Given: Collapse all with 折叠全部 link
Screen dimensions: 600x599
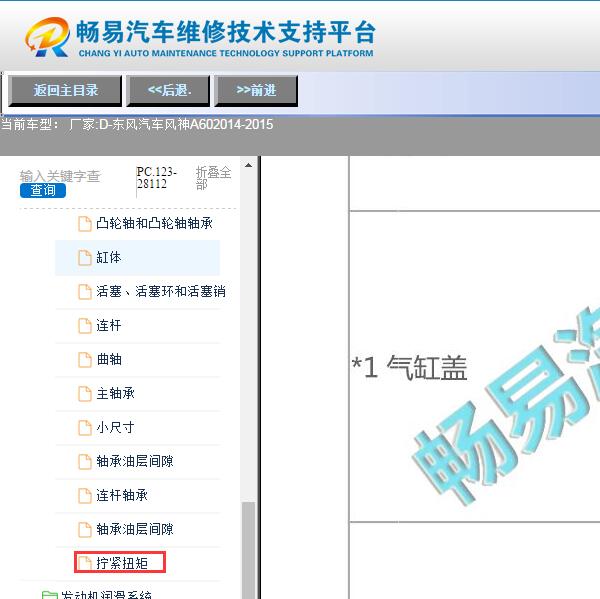Looking at the screenshot, I should 213,178.
